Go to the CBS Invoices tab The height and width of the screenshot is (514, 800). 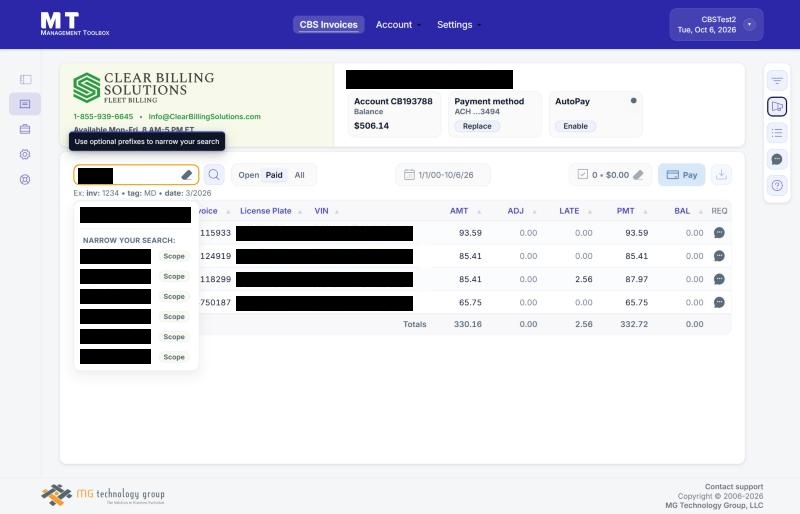[329, 25]
